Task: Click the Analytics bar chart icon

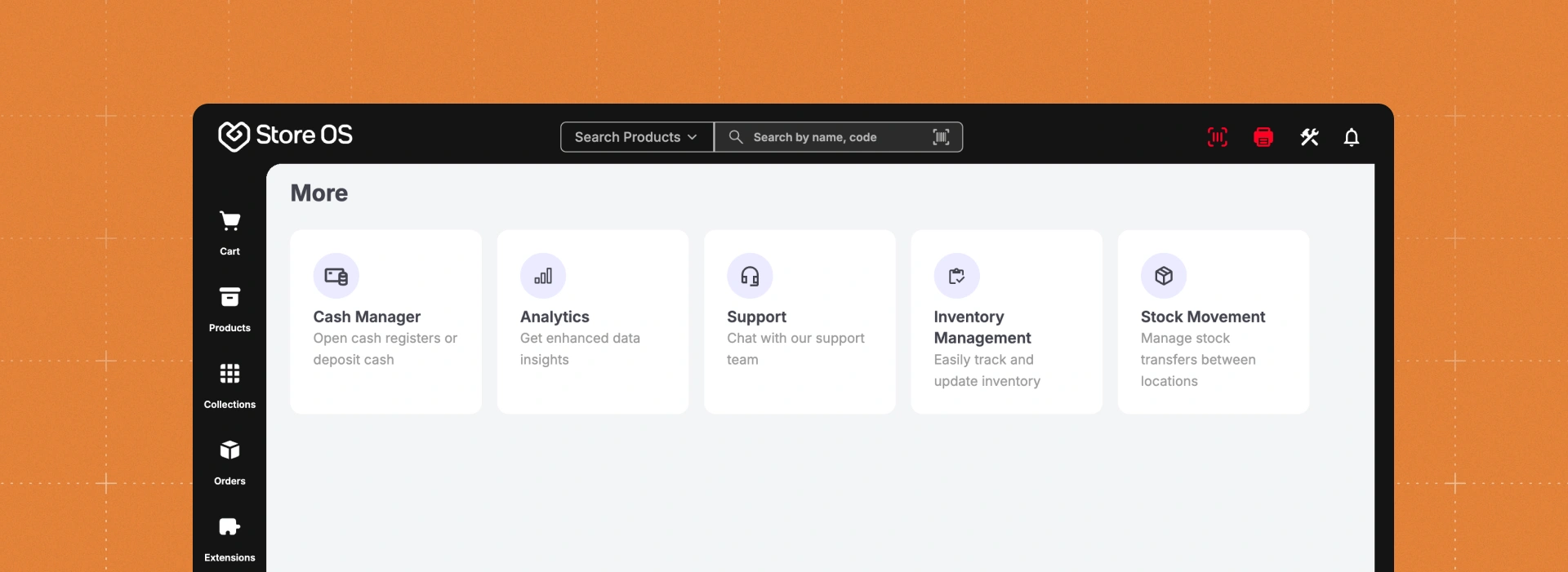Action: (543, 276)
